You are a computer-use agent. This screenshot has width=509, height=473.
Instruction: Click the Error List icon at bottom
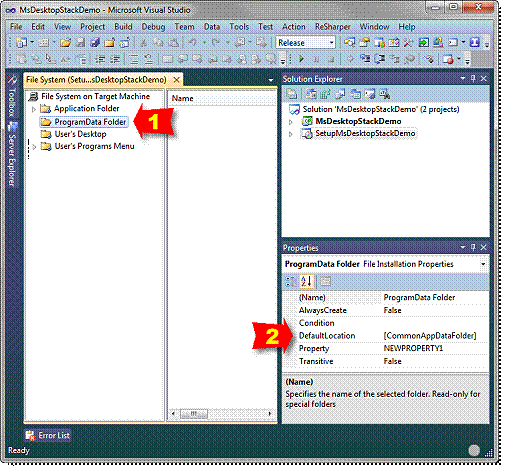pos(30,435)
